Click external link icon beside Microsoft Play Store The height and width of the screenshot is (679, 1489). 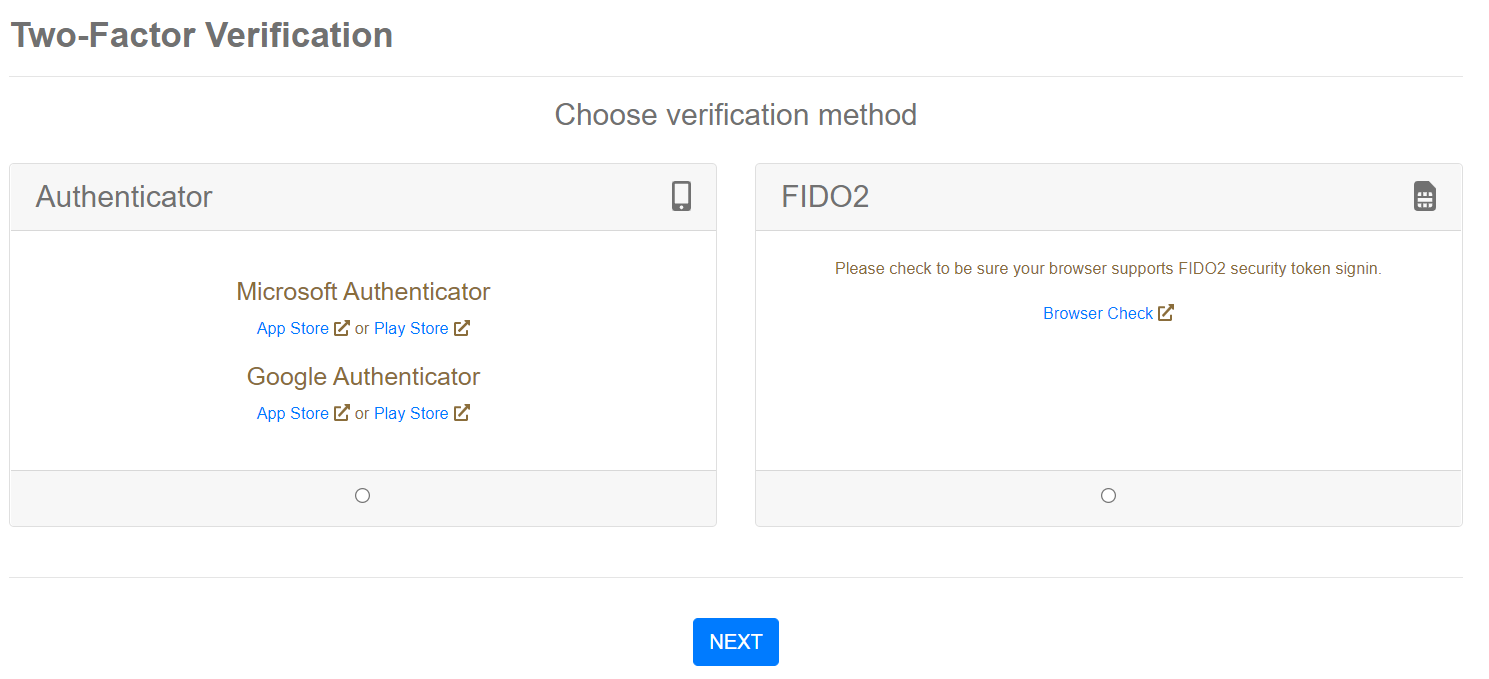[462, 328]
